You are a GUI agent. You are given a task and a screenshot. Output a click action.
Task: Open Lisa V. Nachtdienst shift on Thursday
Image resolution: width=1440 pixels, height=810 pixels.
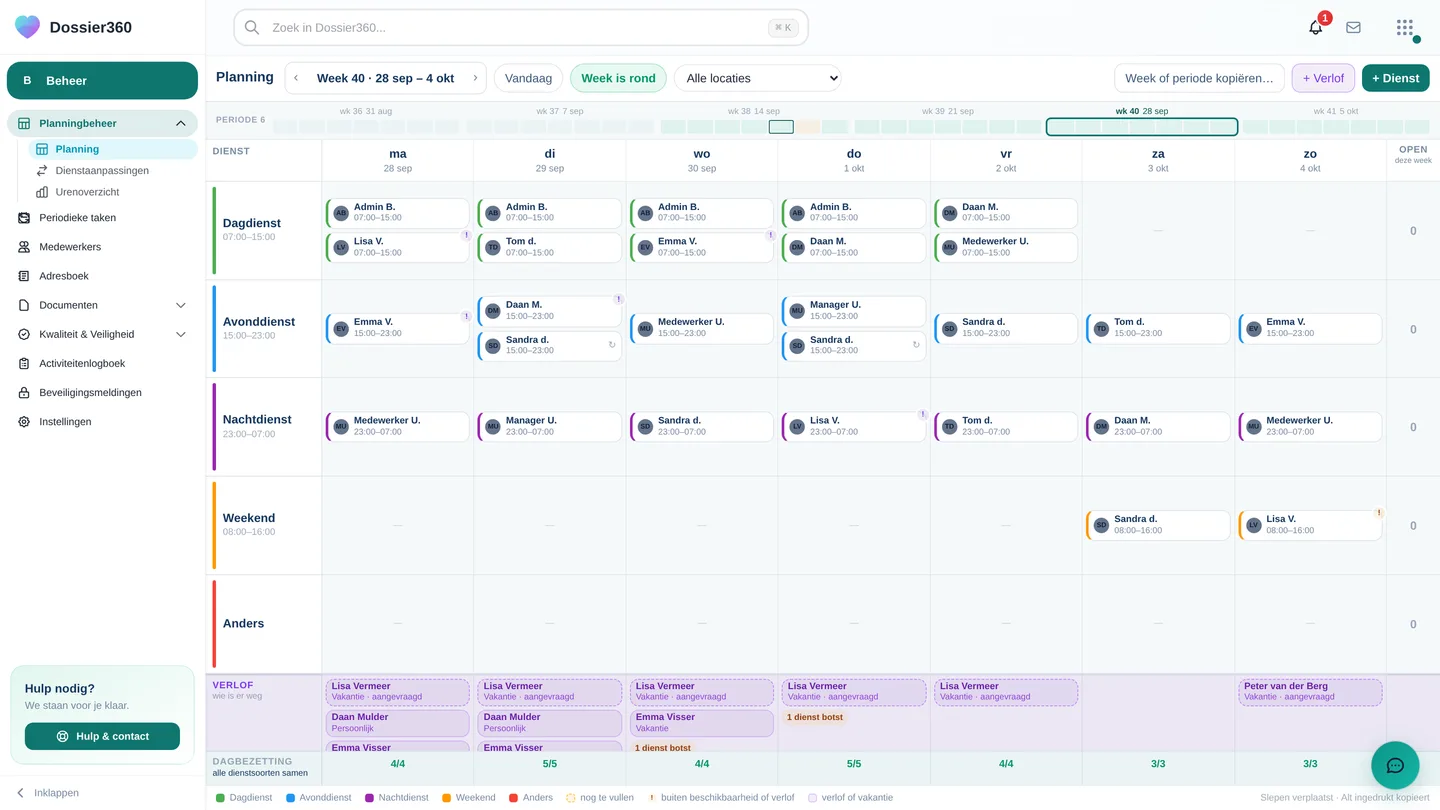coord(853,427)
